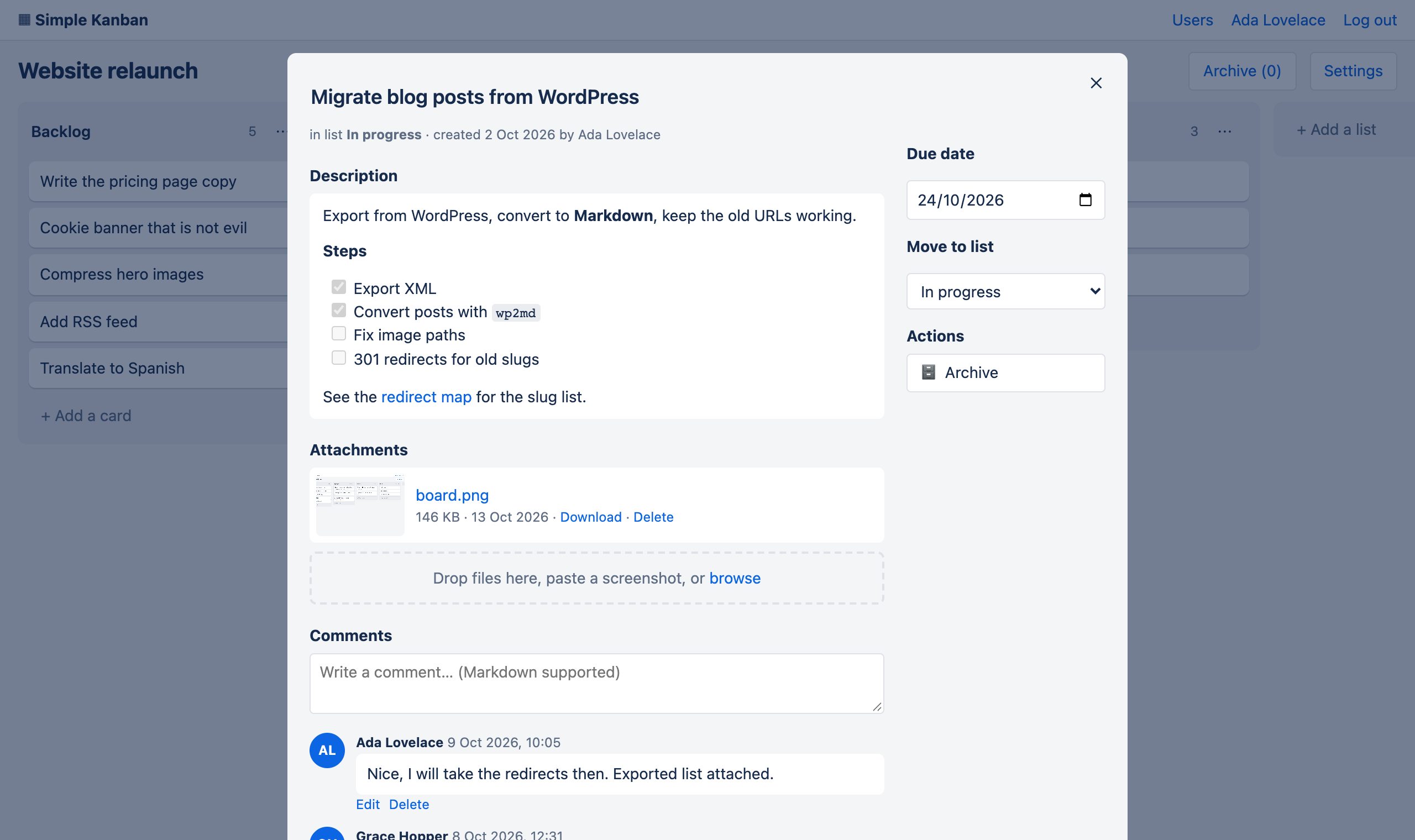The width and height of the screenshot is (1415, 840).
Task: Click the Backlog list title
Action: pos(61,132)
